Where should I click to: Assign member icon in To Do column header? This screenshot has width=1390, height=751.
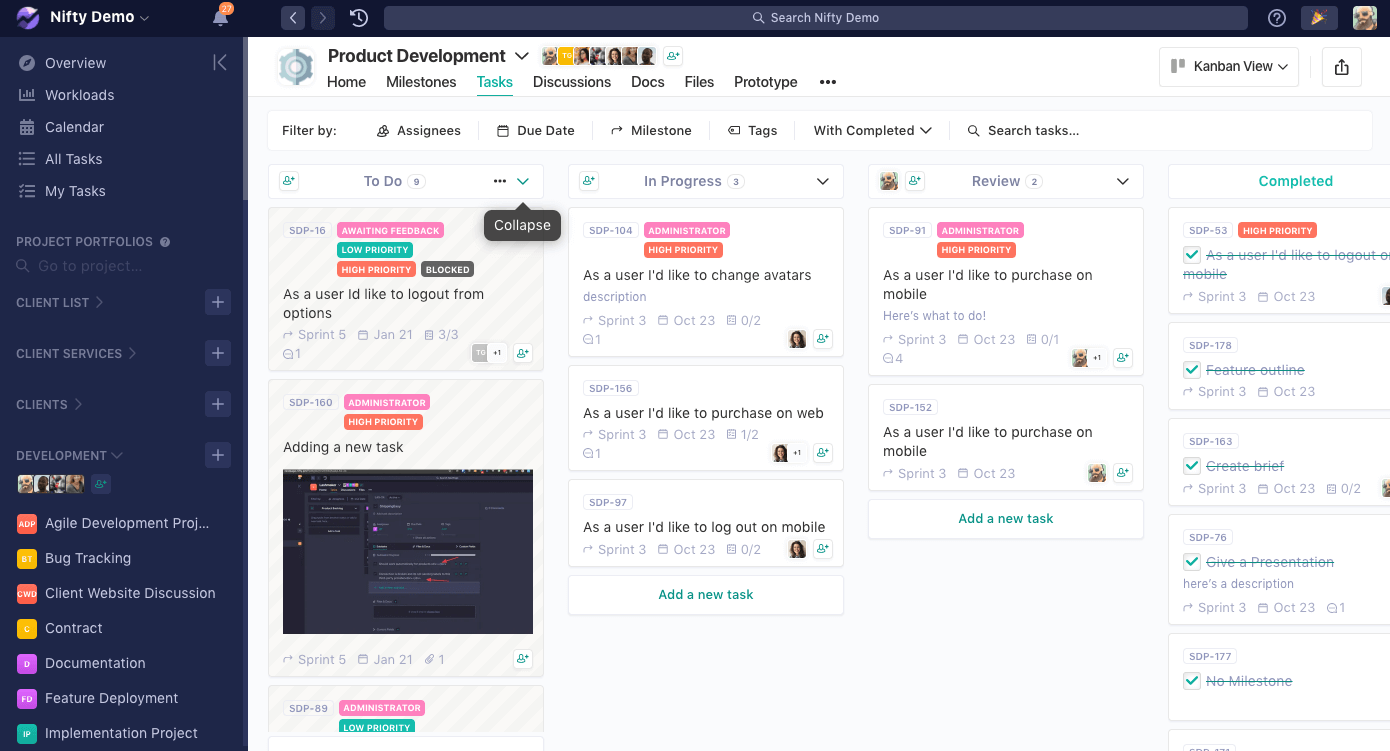289,181
